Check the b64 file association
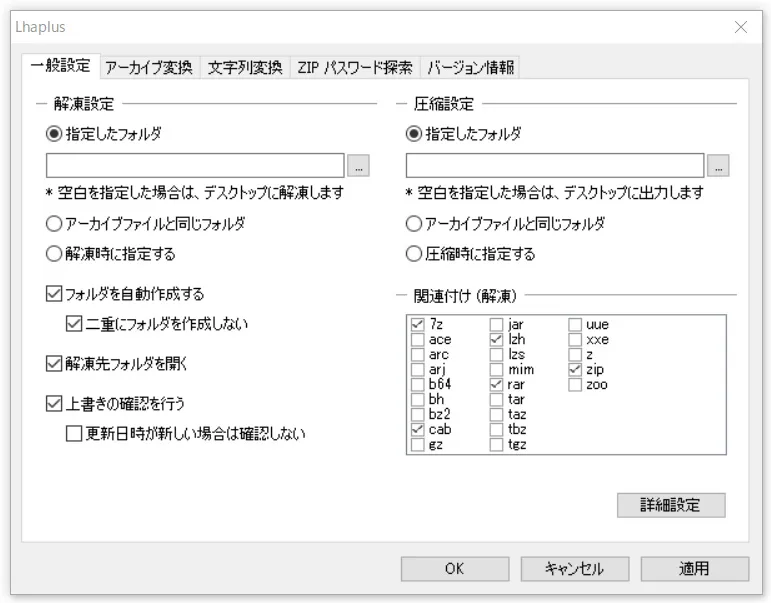The height and width of the screenshot is (603, 771). click(417, 385)
